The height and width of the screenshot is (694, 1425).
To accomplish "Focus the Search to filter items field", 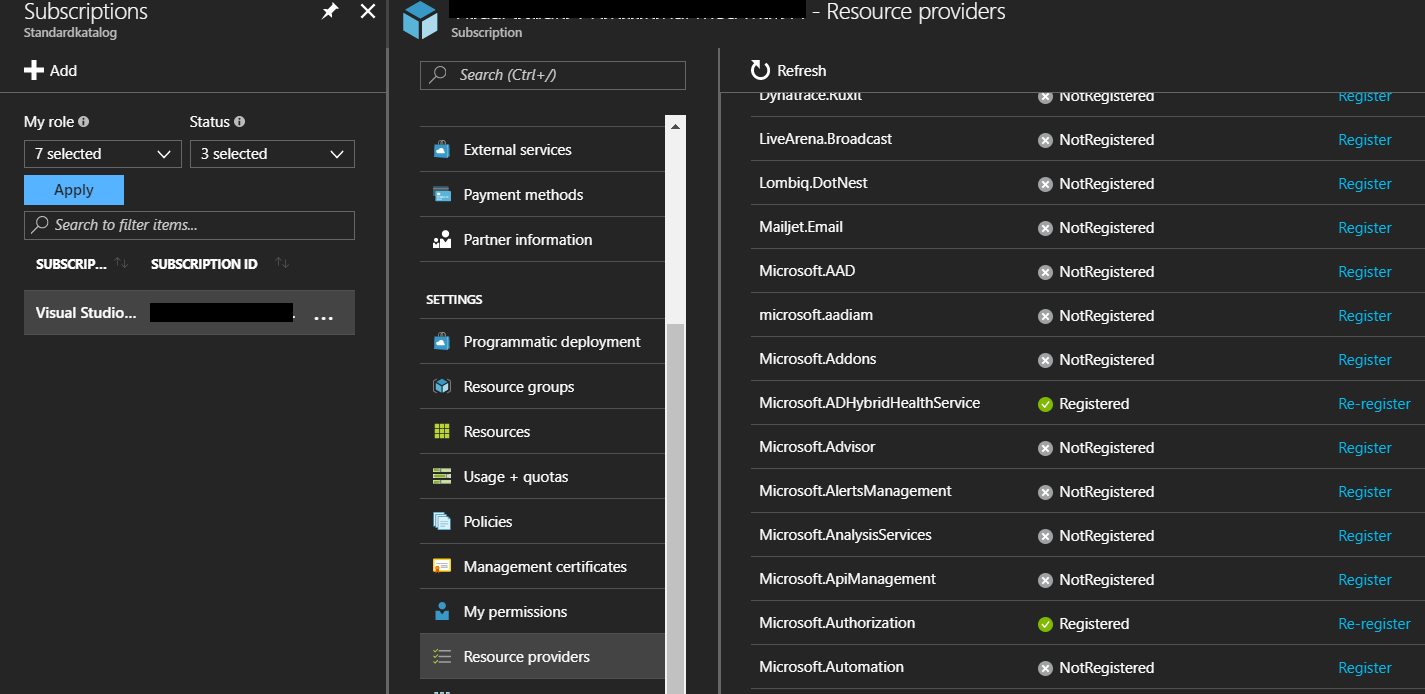I will click(x=189, y=225).
